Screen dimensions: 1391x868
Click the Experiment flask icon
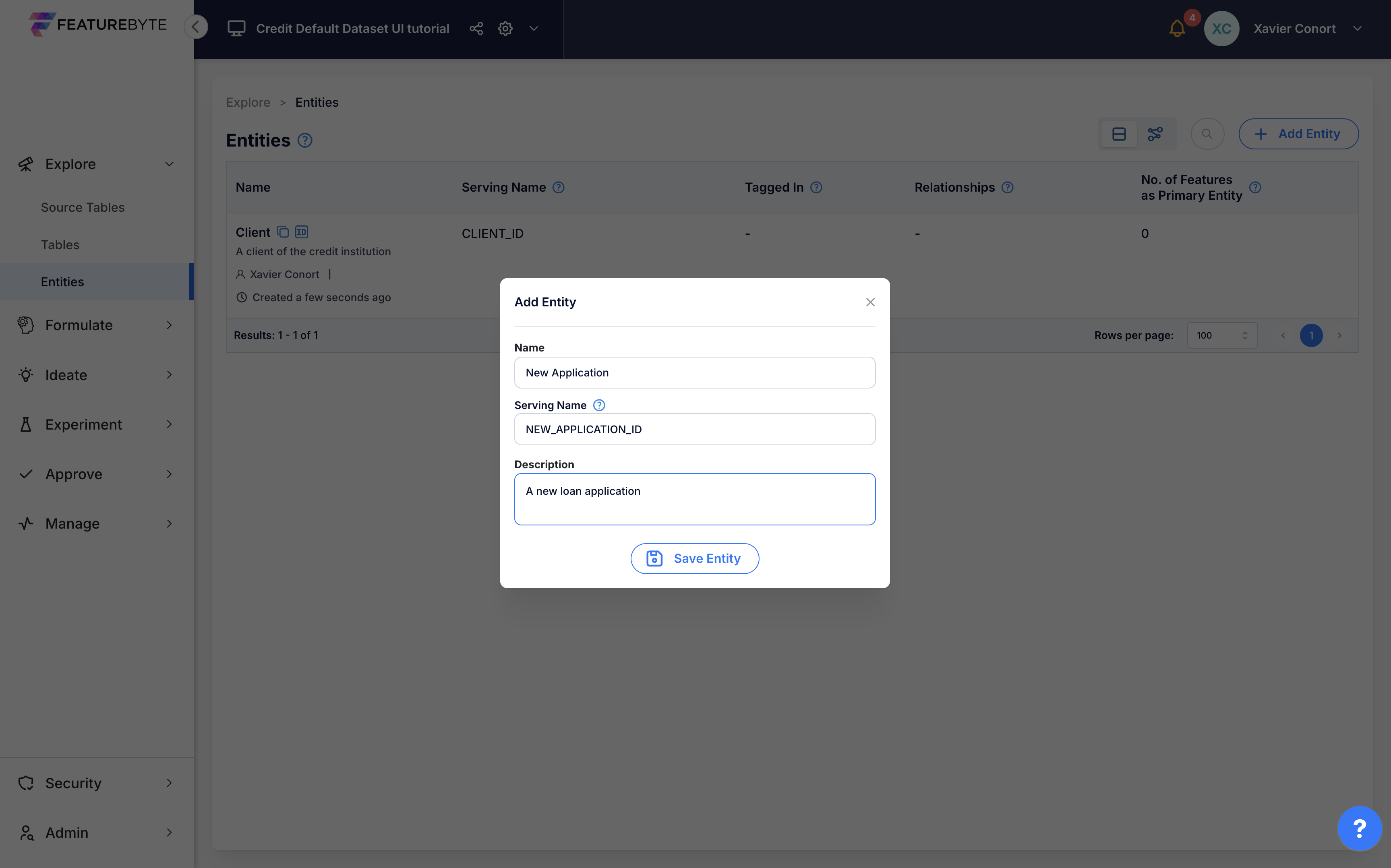pyautogui.click(x=26, y=424)
